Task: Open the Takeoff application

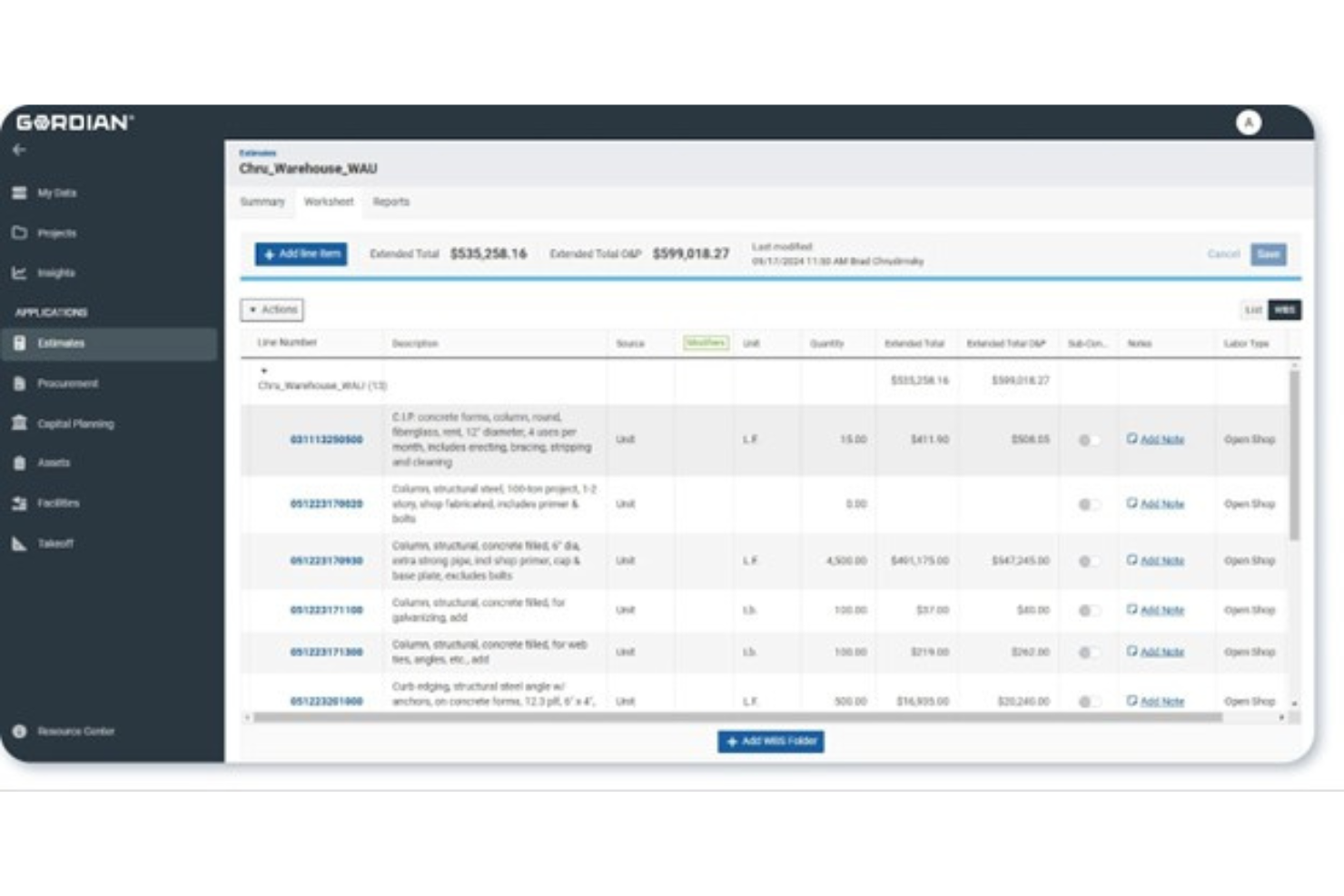Action: click(x=53, y=543)
